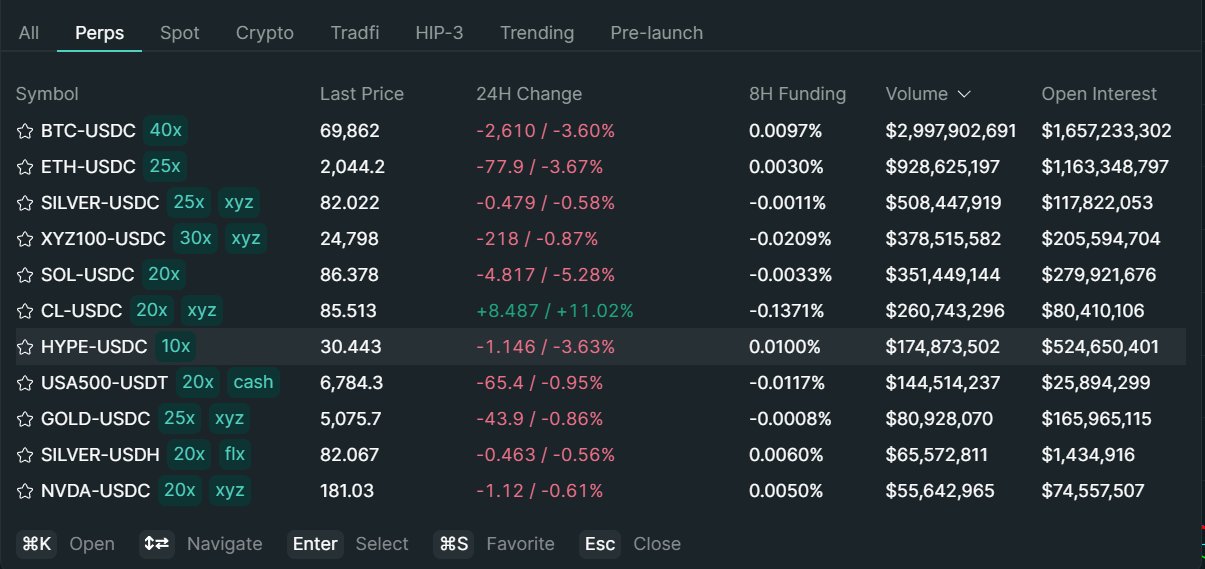
Task: Sort by Open Interest column header
Action: pyautogui.click(x=1099, y=94)
